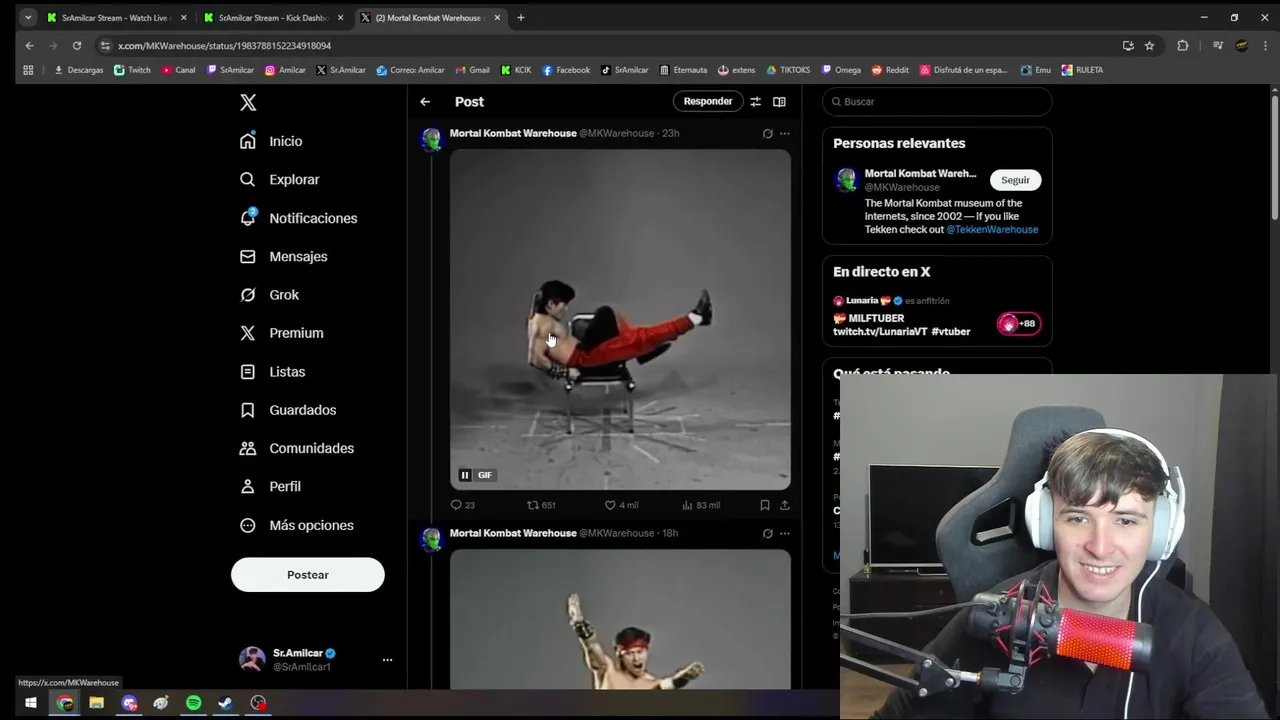1280x720 pixels.
Task: Pause the GIF on the first post
Action: coord(465,475)
